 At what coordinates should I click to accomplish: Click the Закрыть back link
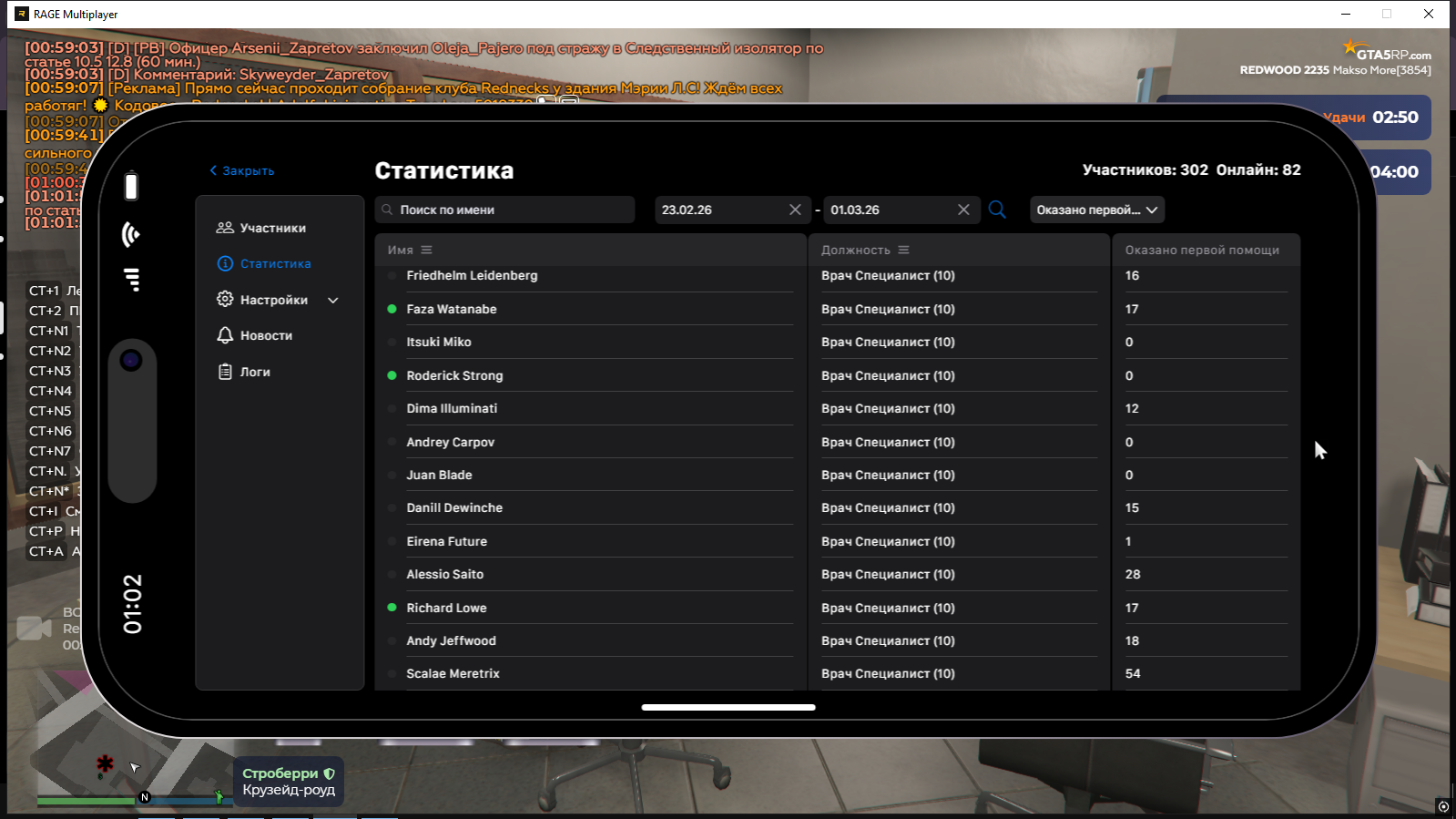(x=242, y=170)
